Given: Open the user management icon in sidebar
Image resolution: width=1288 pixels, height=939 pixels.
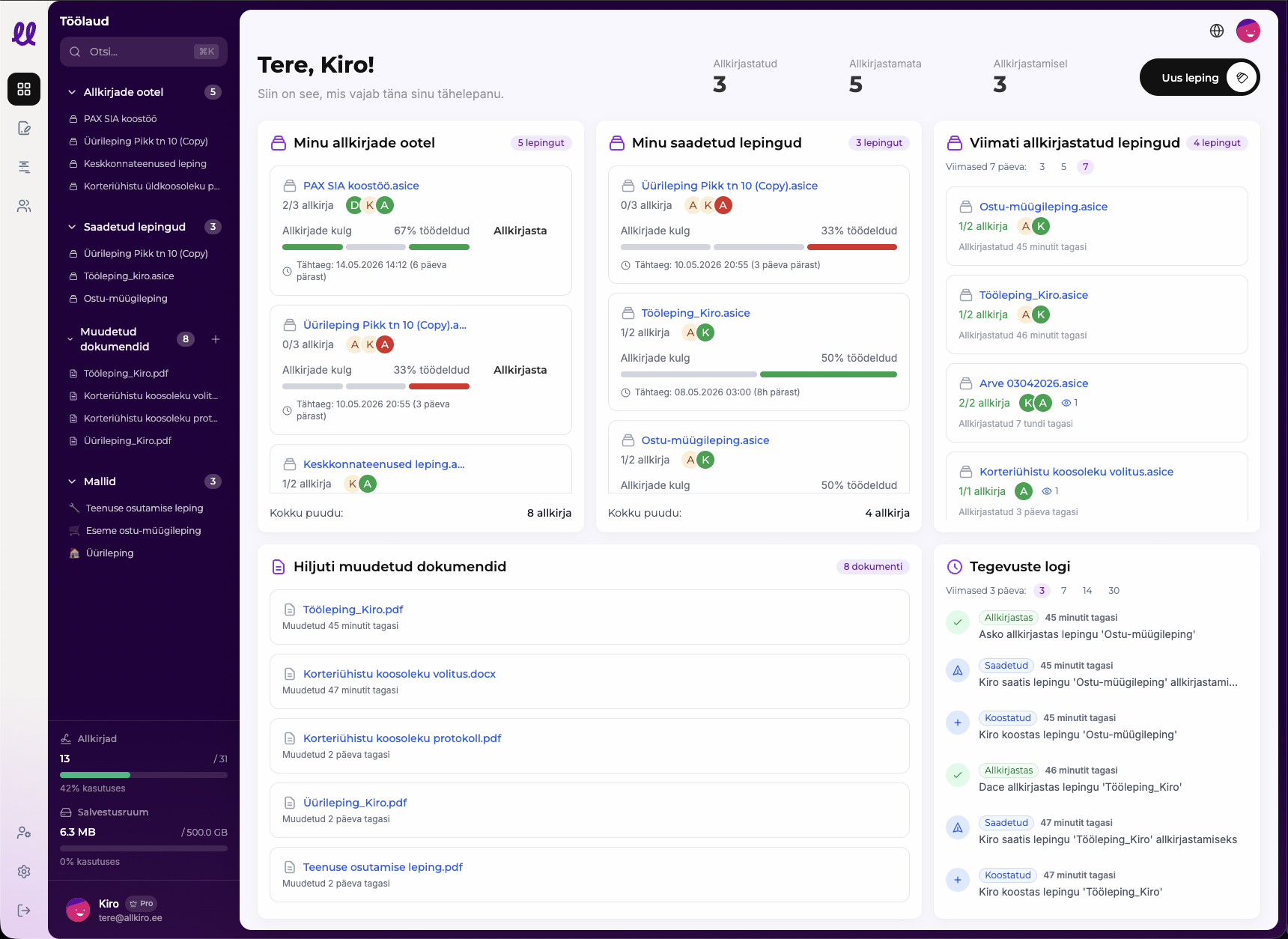Looking at the screenshot, I should tap(24, 833).
